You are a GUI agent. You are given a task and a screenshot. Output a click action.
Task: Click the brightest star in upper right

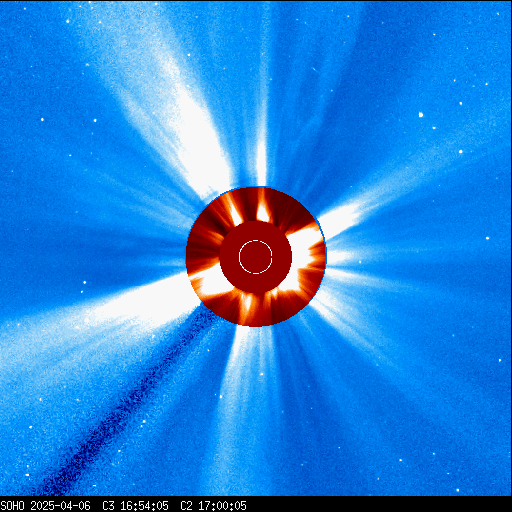click(421, 115)
